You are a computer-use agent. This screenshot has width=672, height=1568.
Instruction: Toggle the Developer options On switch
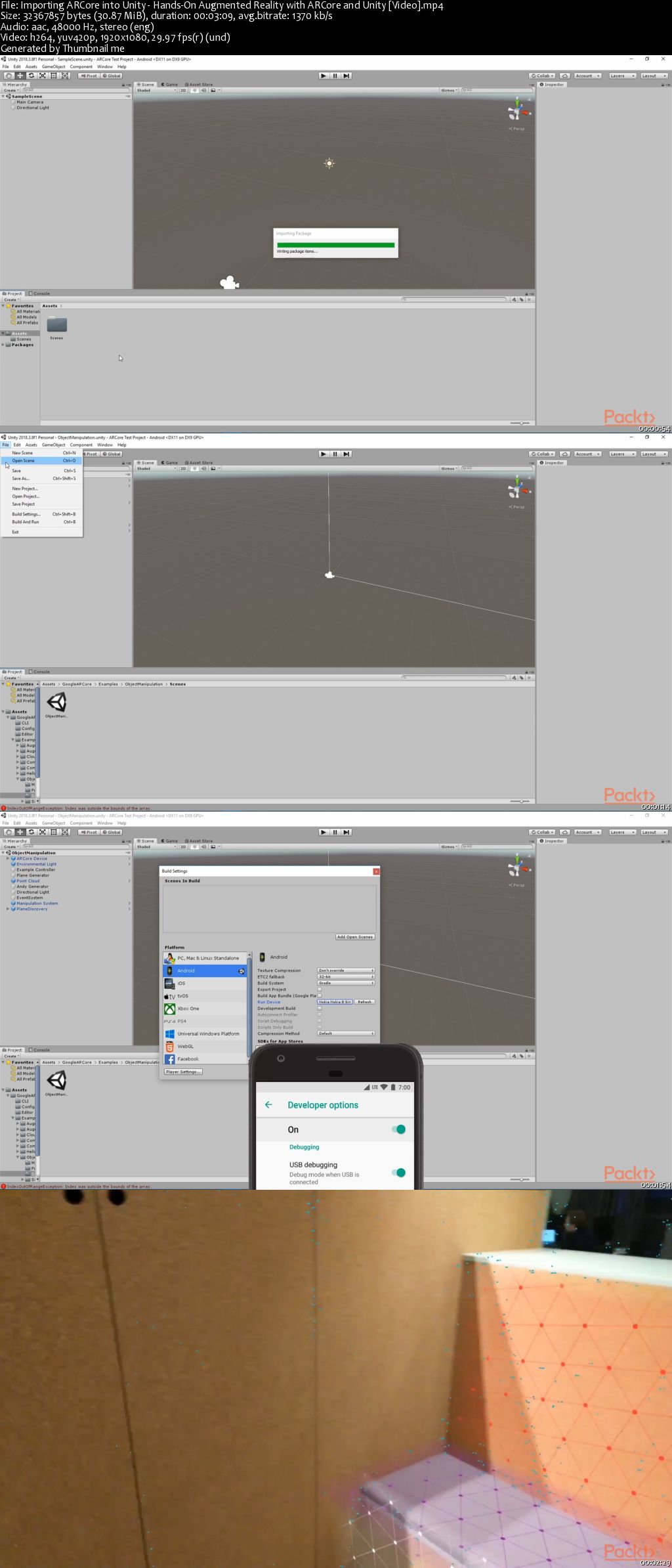point(399,1129)
